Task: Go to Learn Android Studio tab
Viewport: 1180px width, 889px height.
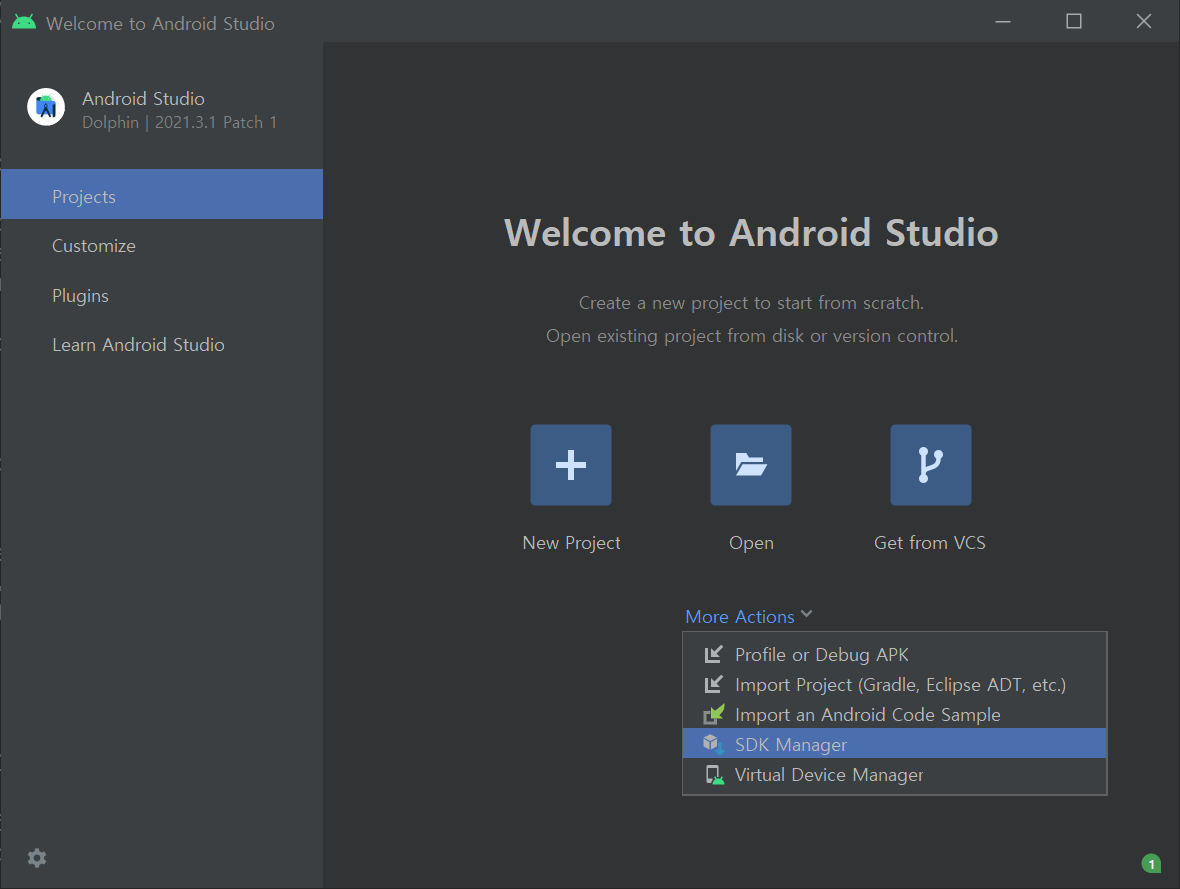Action: point(162,344)
